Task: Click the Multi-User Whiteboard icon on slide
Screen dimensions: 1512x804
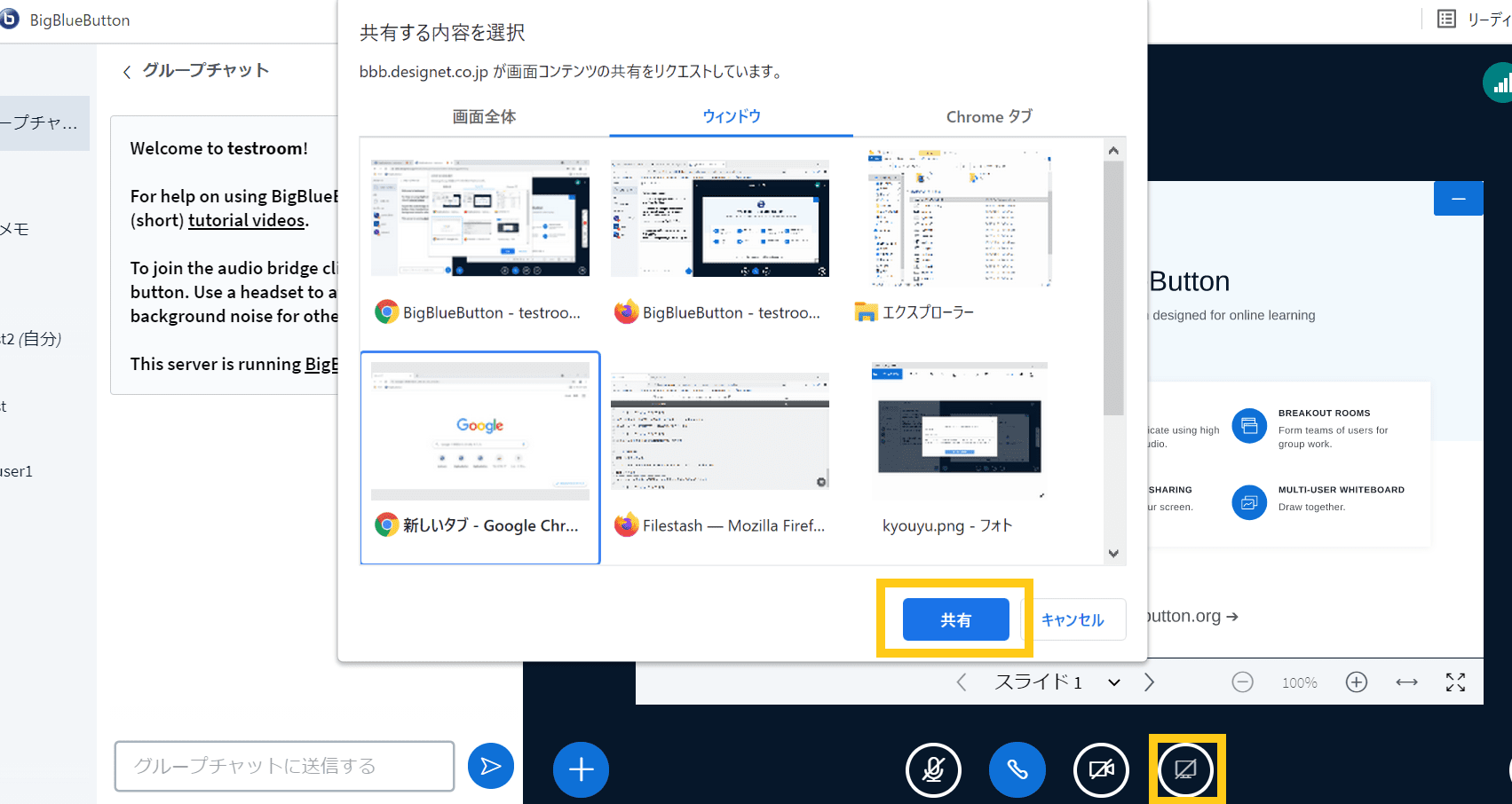Action: click(1249, 502)
